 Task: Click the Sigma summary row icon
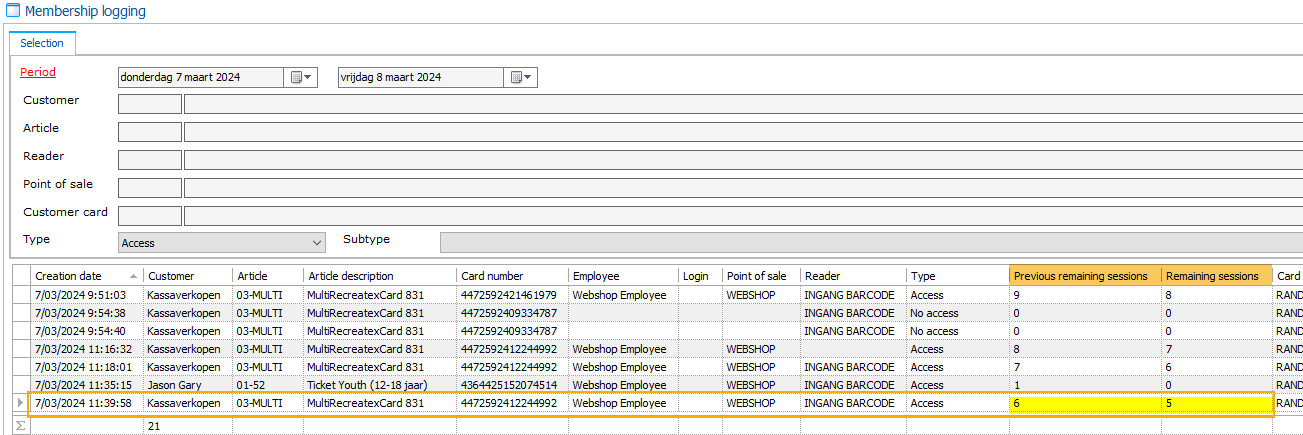click(20, 425)
